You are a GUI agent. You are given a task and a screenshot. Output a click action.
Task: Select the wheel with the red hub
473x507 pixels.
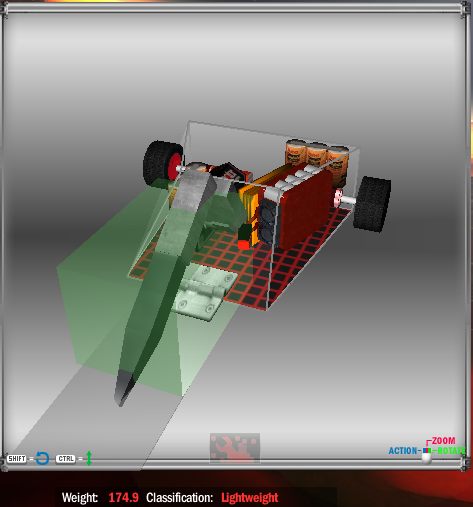tap(162, 163)
